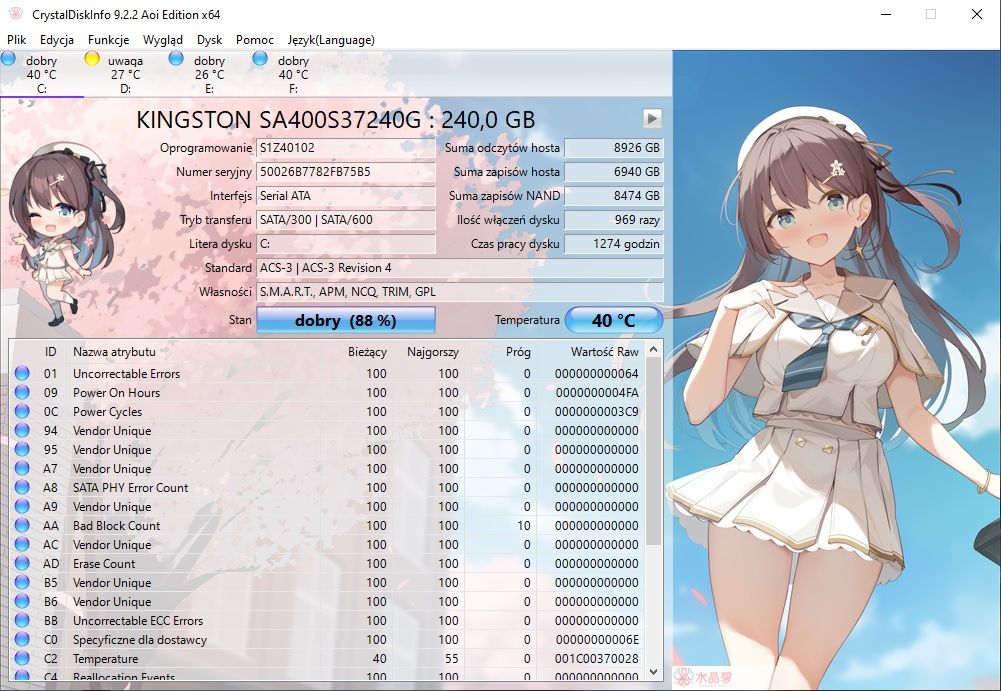The height and width of the screenshot is (691, 1001).
Task: Click status orb of SATA PHY Error Count row
Action: pyautogui.click(x=22, y=487)
